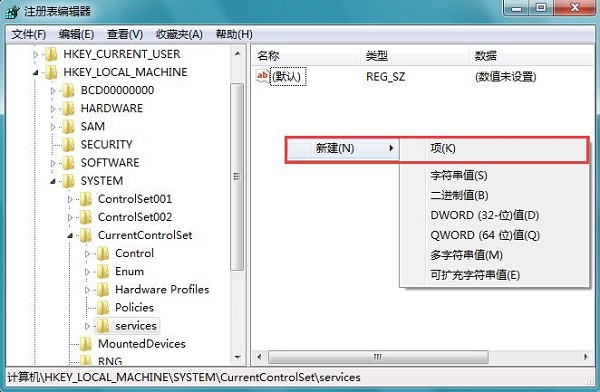Click the MountedDevices folder icon
The height and width of the screenshot is (392, 600).
(85, 344)
